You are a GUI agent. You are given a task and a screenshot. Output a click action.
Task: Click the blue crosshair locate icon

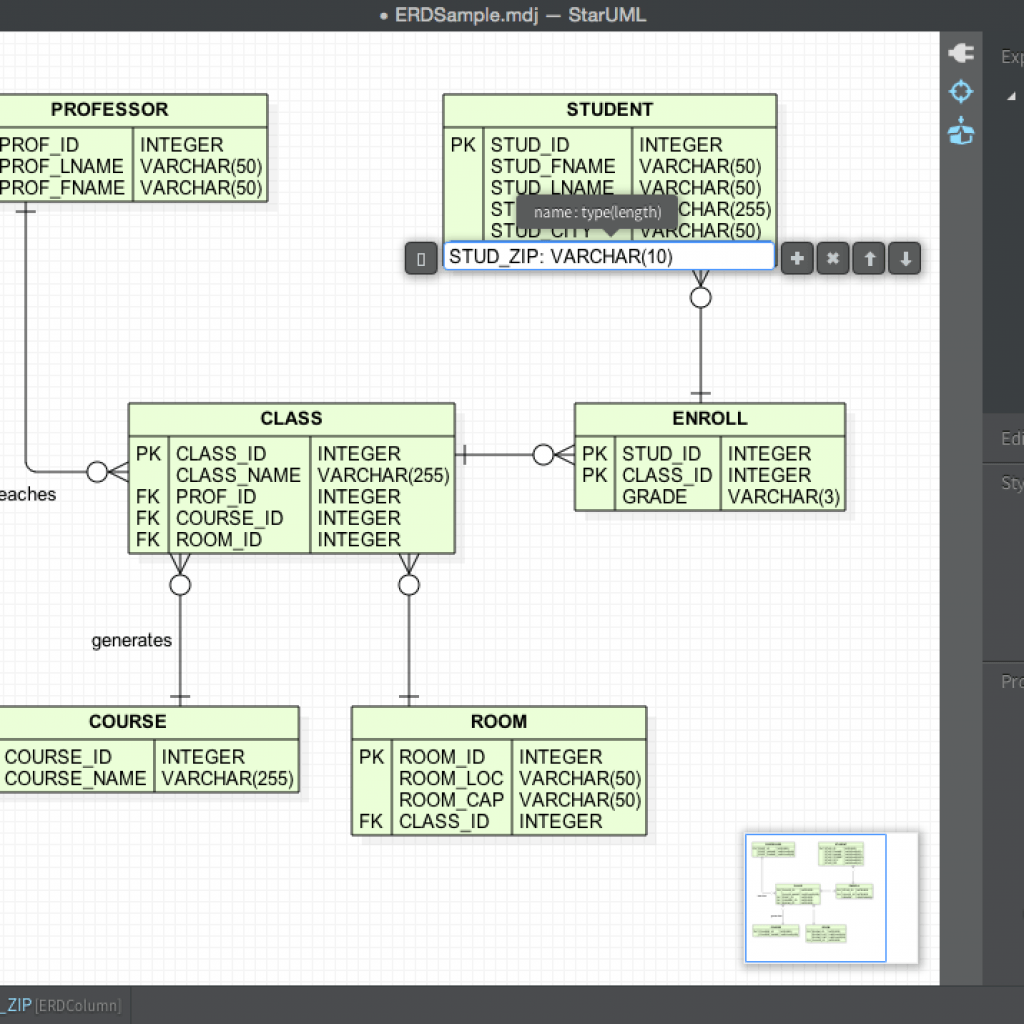click(960, 91)
